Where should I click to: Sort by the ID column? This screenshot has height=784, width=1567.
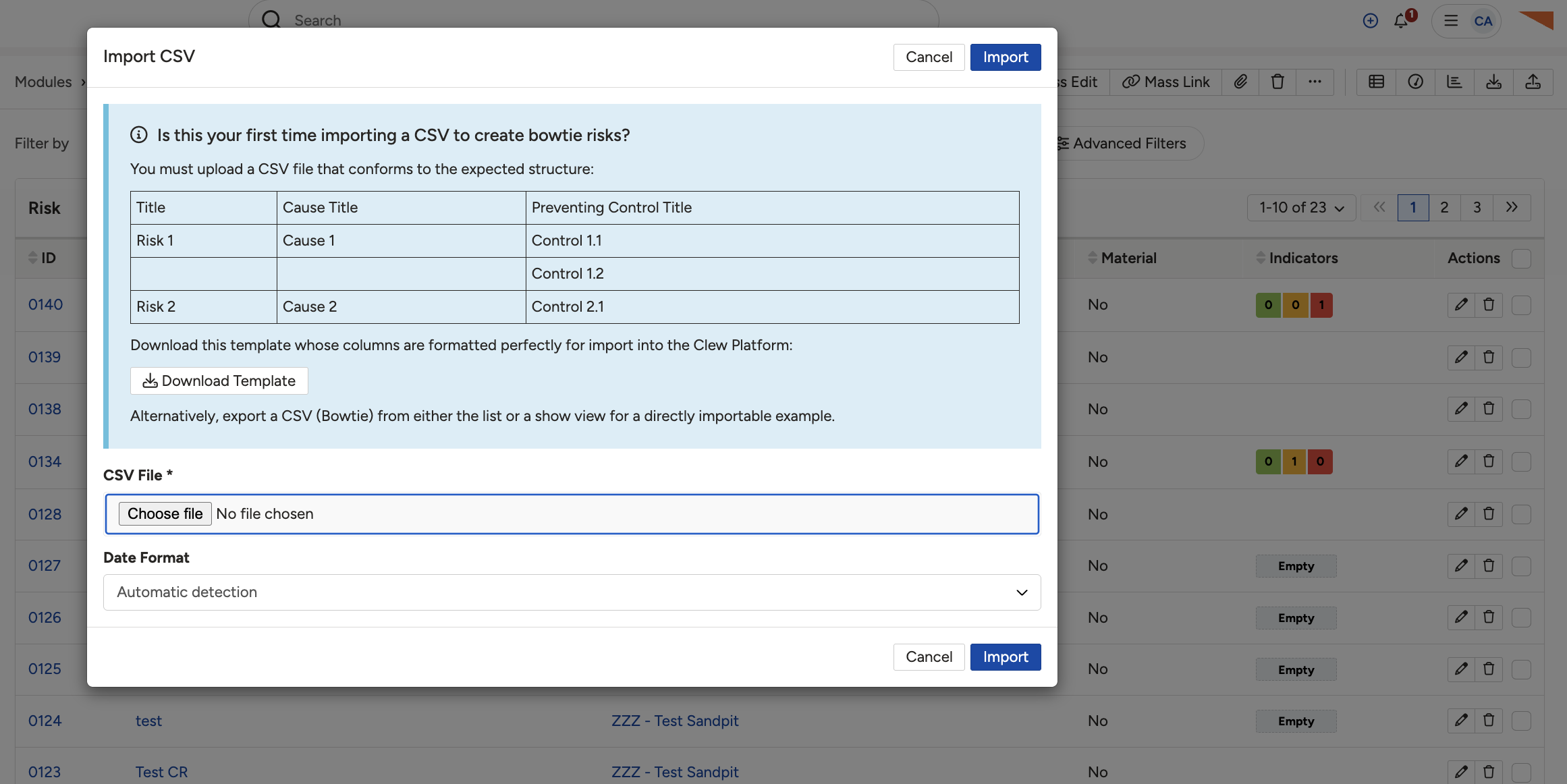[x=42, y=258]
